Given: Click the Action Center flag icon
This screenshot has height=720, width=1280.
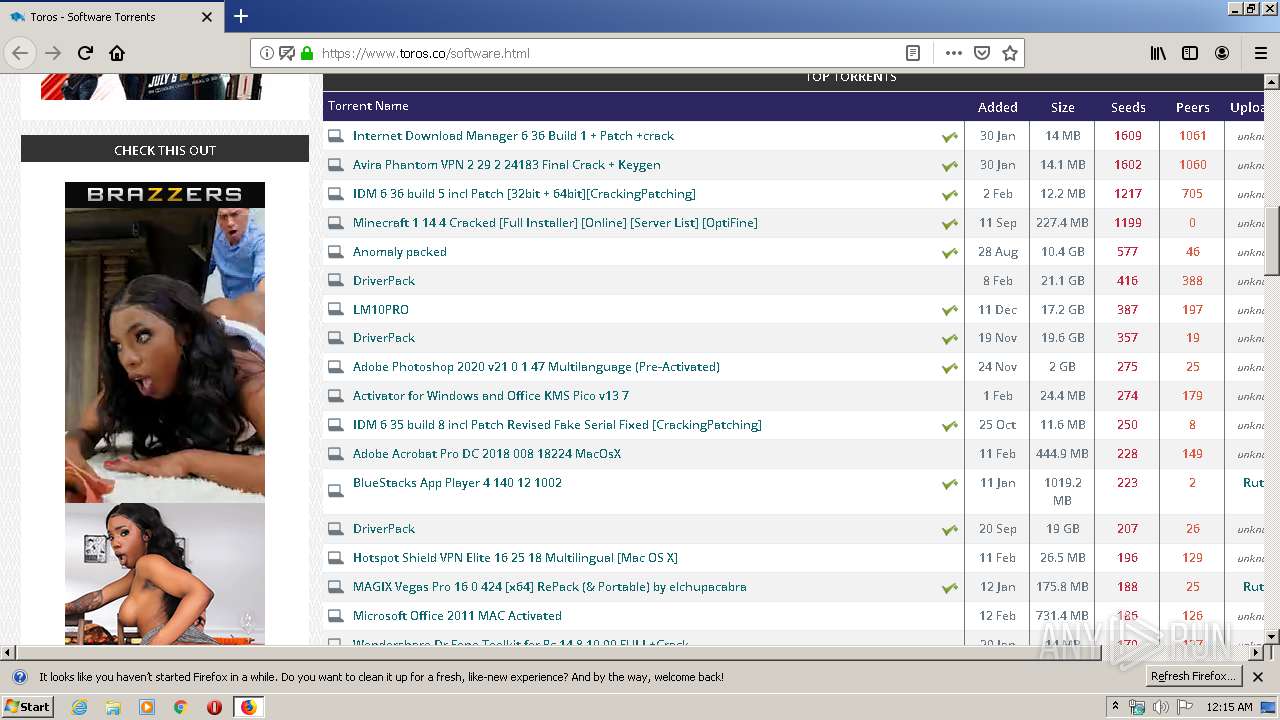Looking at the screenshot, I should point(1185,707).
